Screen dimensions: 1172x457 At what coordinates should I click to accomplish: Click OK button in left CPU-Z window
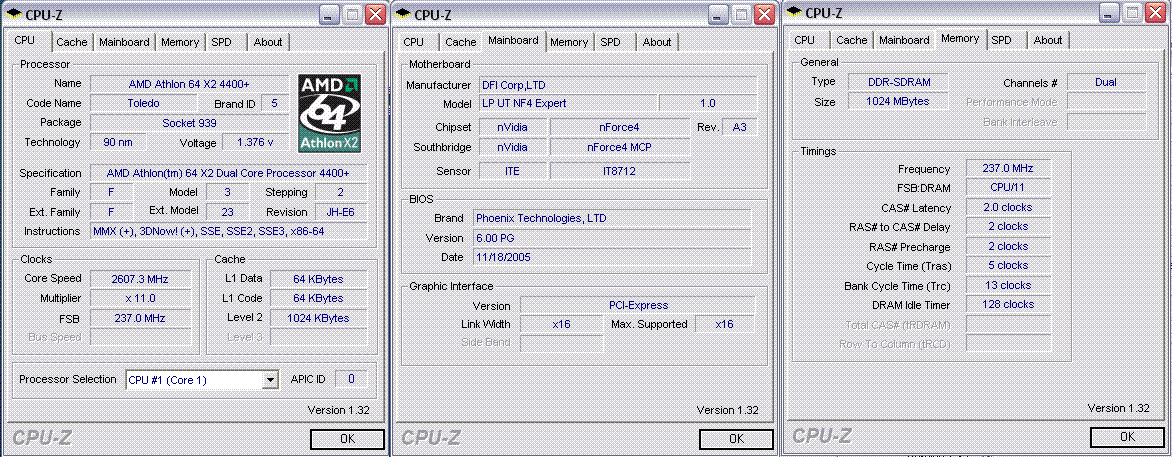coord(347,438)
